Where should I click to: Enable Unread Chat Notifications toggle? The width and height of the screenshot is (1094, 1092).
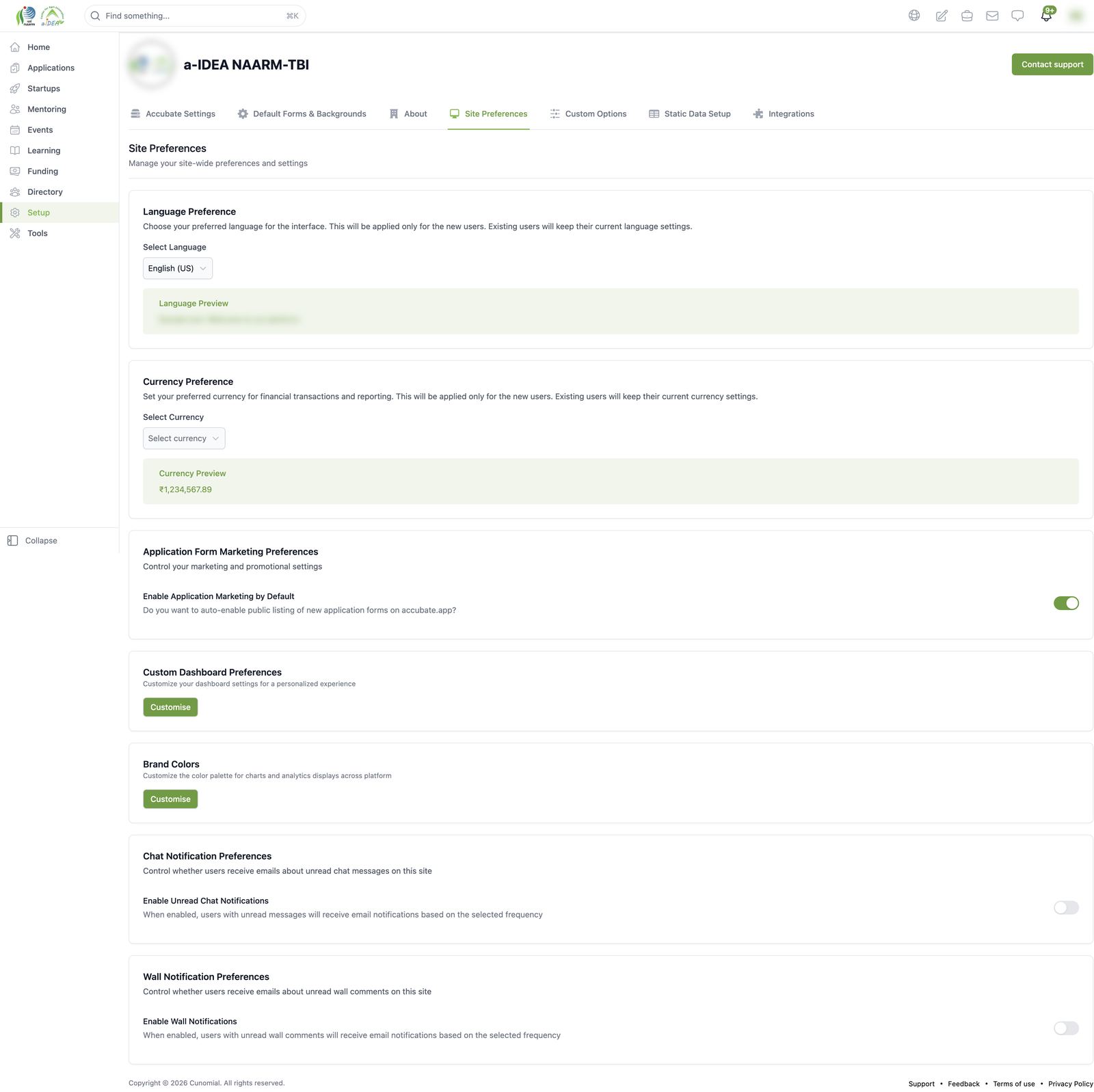pos(1066,907)
